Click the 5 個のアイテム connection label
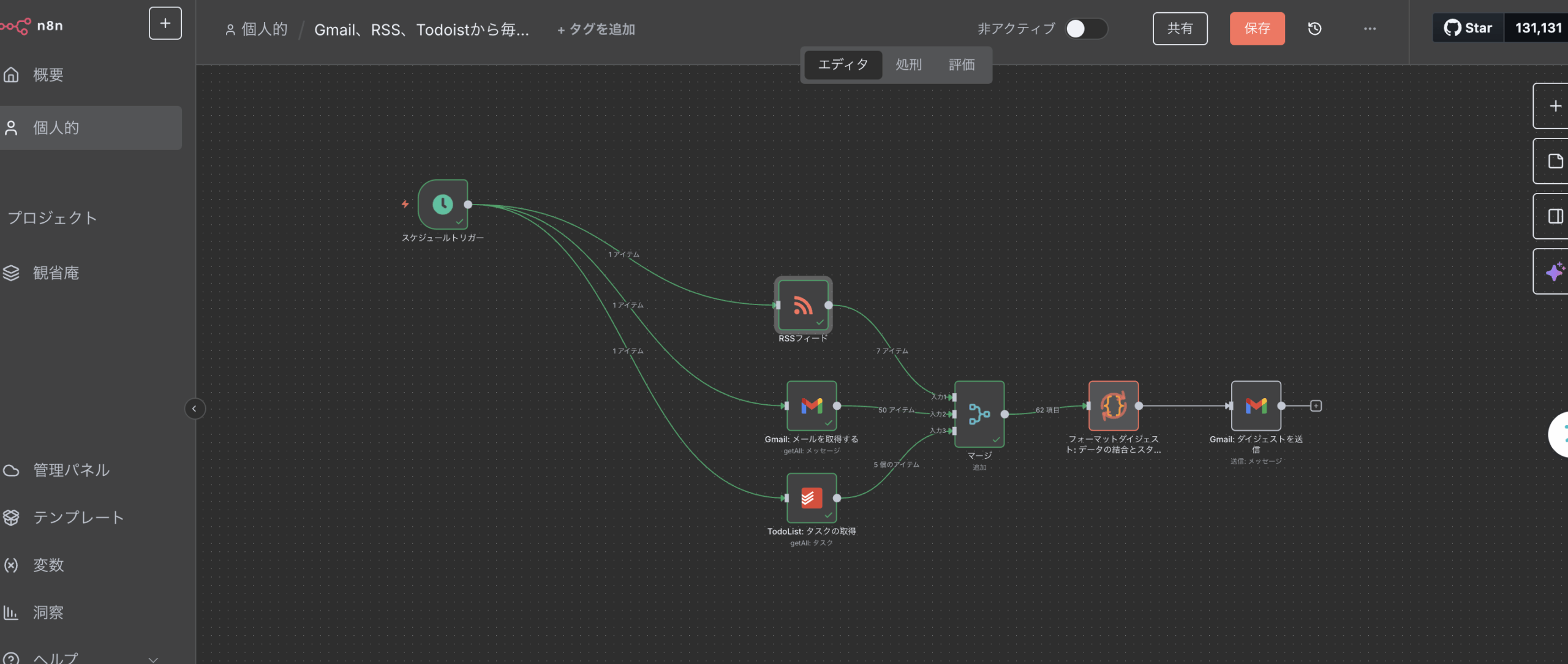This screenshot has width=1568, height=664. click(x=896, y=464)
